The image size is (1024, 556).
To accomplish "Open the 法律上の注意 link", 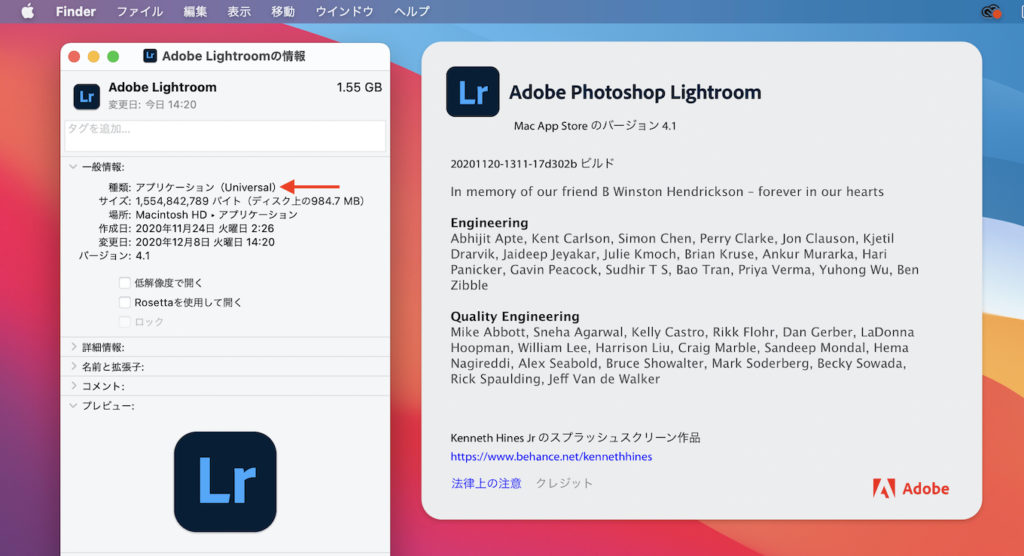I will (486, 483).
